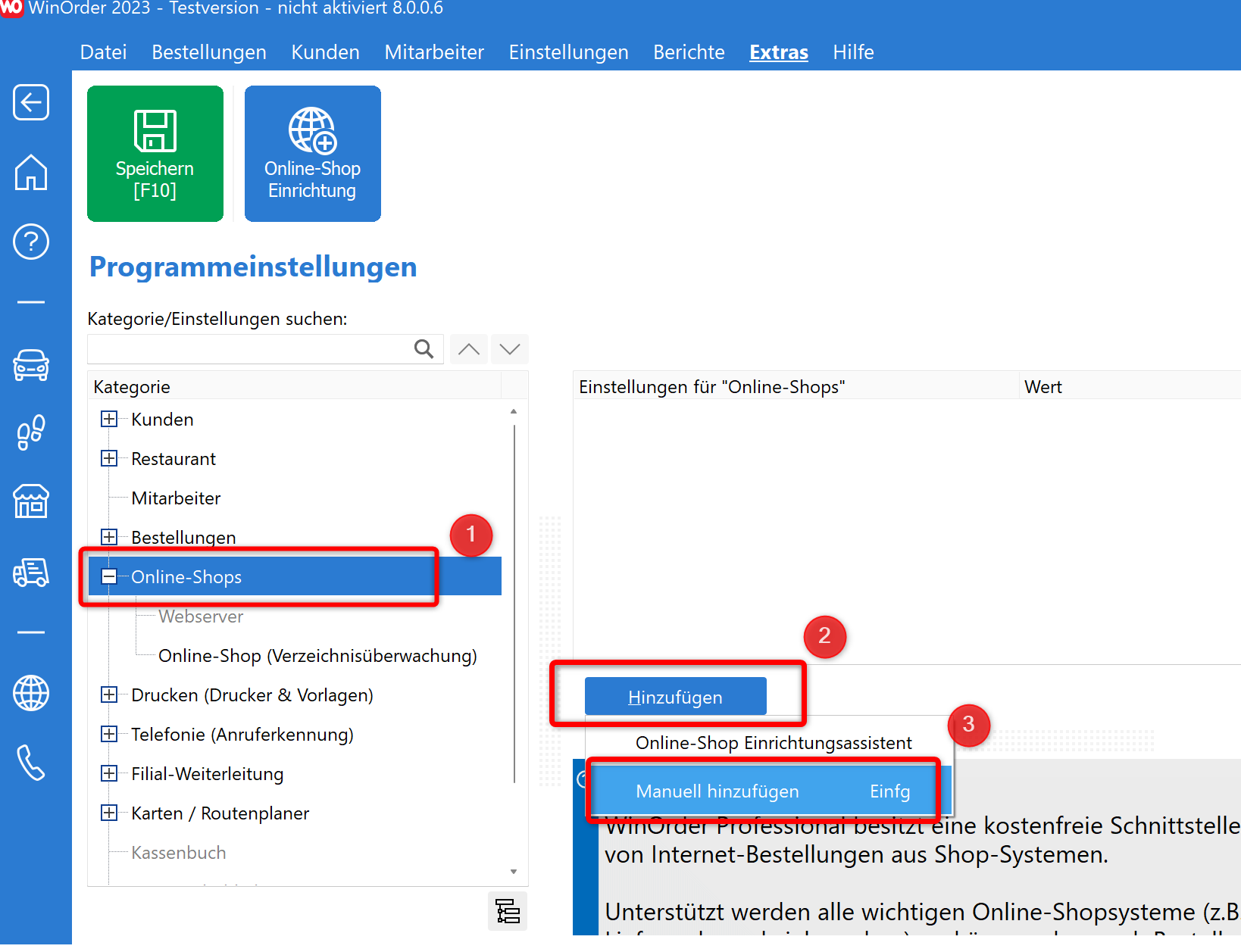Open the home sidebar icon

[x=31, y=172]
